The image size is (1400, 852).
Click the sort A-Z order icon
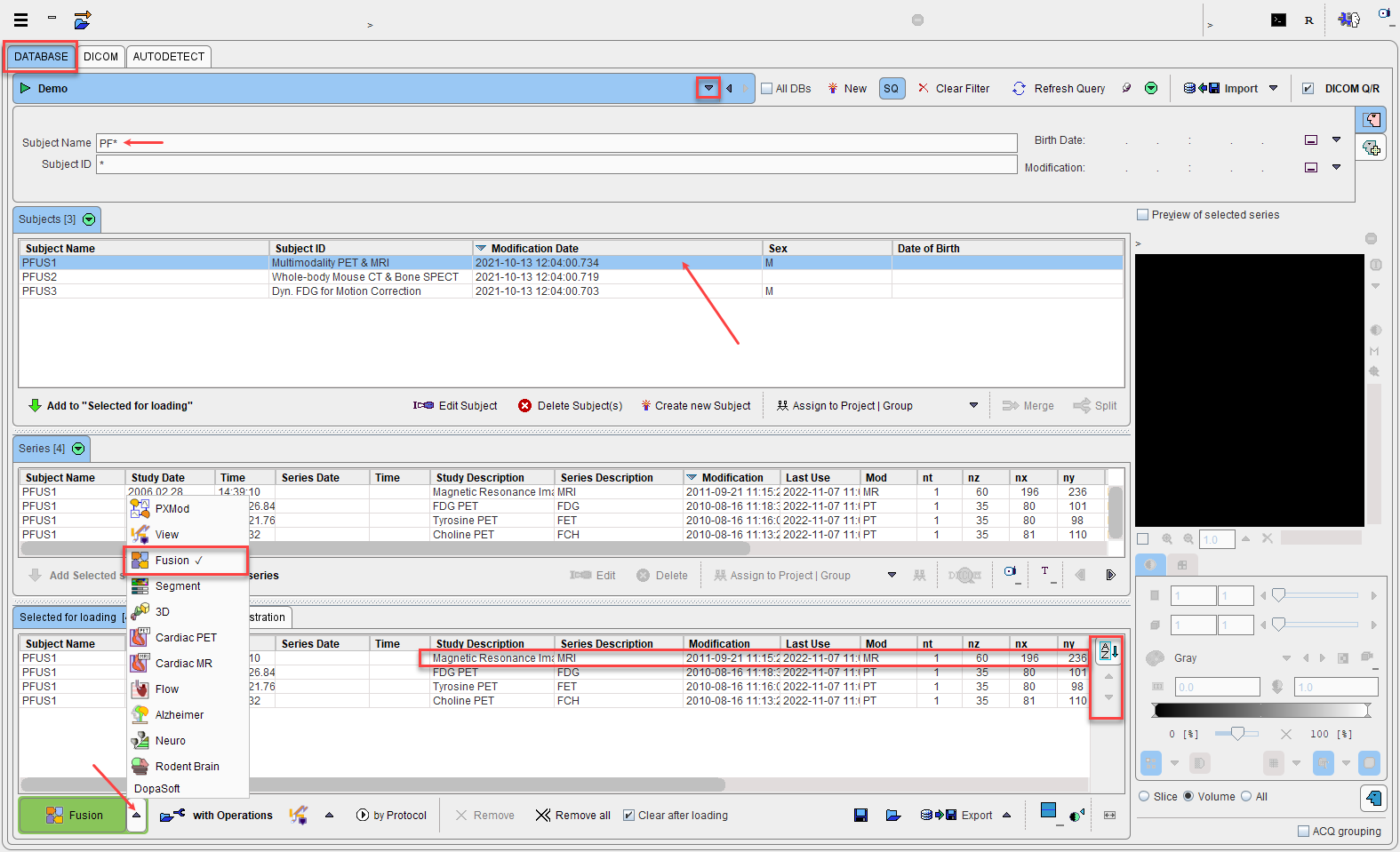click(x=1108, y=650)
